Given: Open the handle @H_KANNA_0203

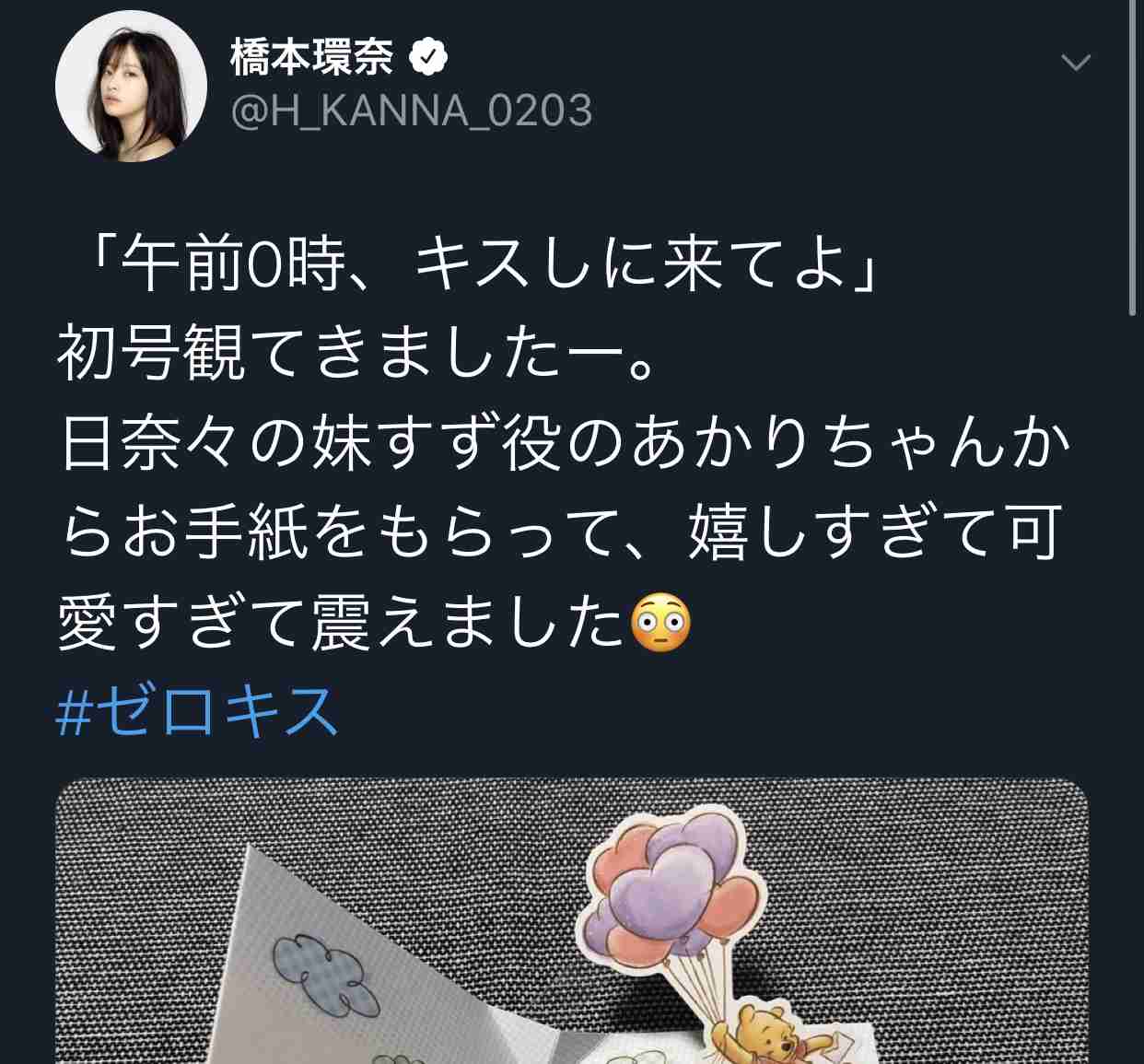Looking at the screenshot, I should point(411,111).
